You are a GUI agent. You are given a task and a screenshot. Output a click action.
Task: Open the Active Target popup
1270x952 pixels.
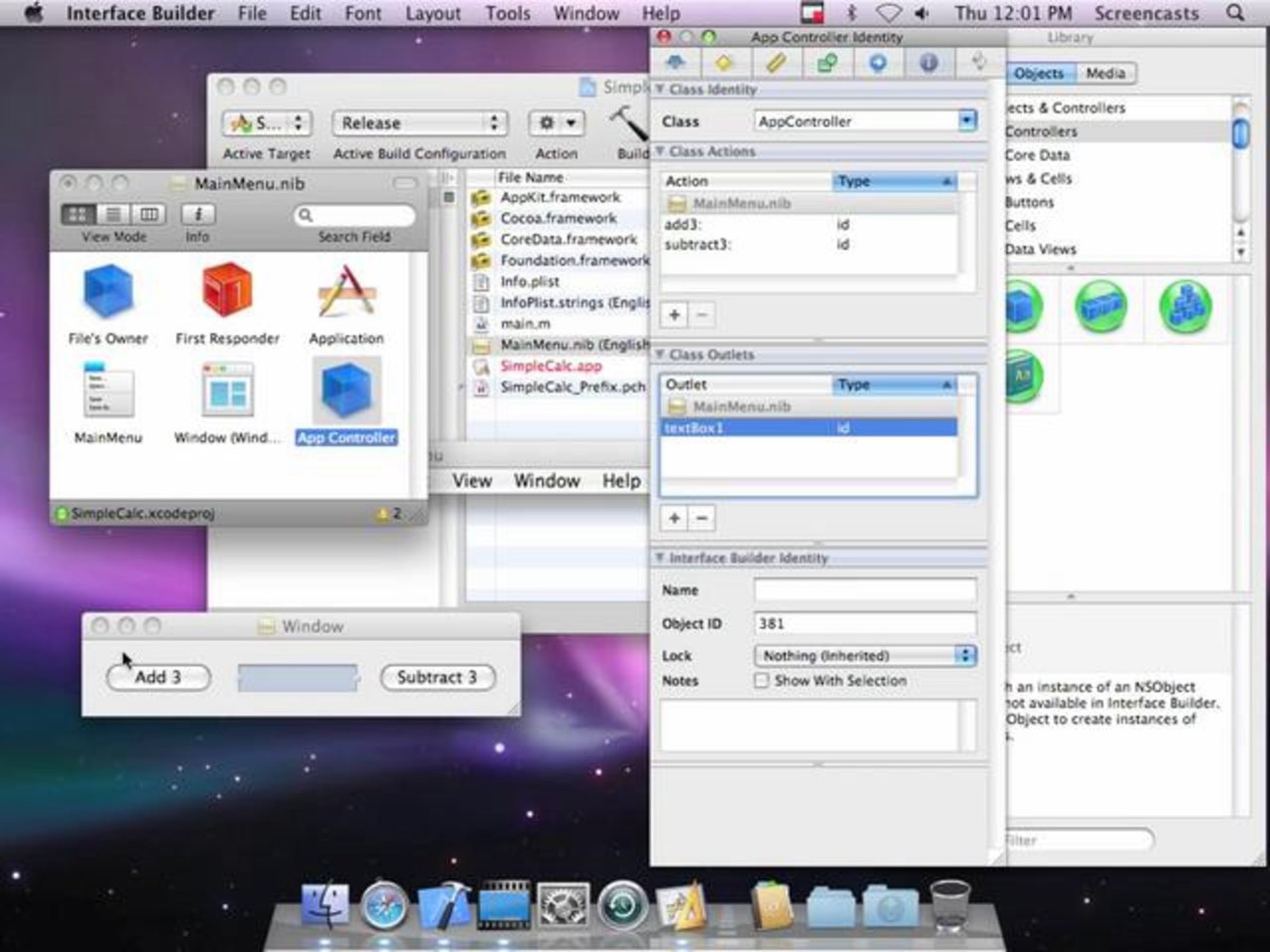pos(266,123)
